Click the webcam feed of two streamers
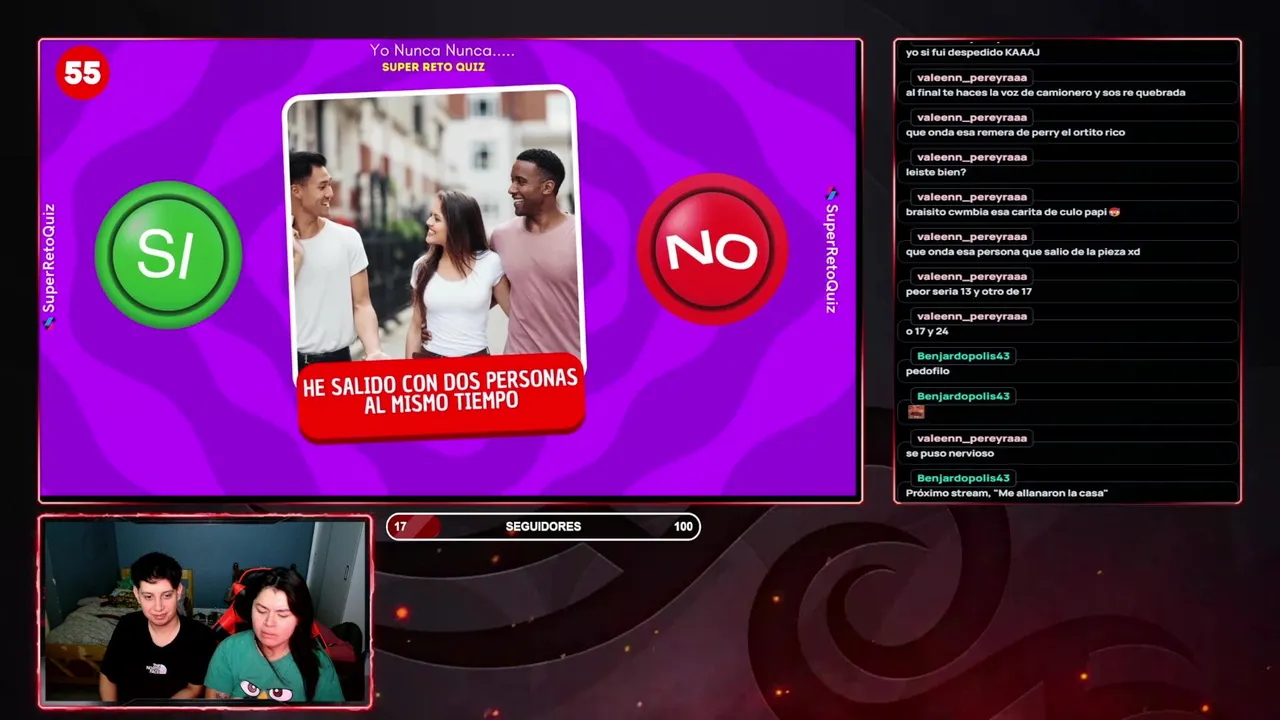The height and width of the screenshot is (720, 1280). (x=205, y=611)
